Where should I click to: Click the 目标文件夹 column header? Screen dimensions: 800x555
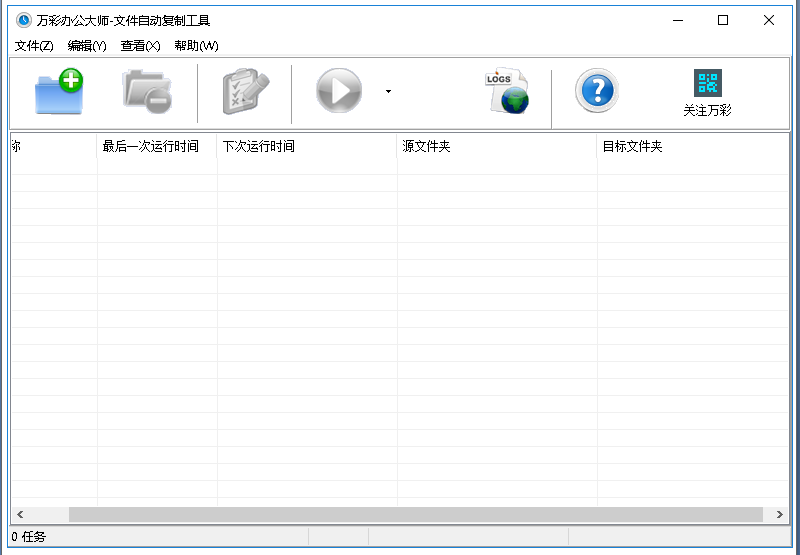633,147
